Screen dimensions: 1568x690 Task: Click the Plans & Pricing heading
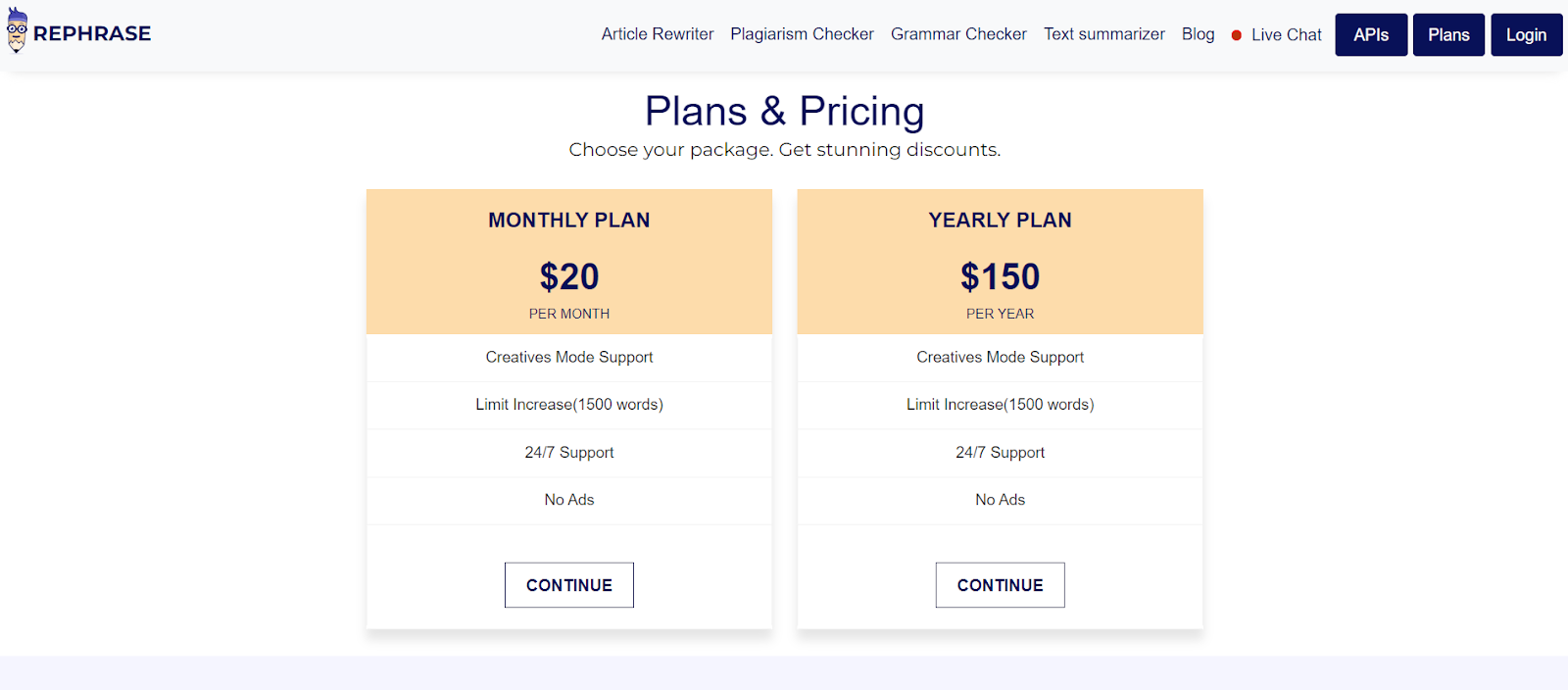click(x=784, y=112)
